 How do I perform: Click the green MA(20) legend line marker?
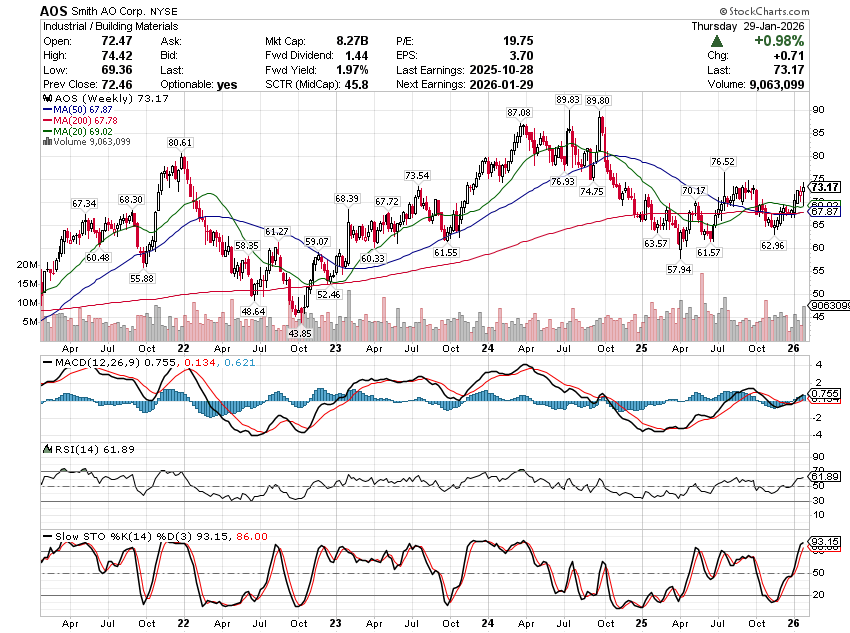point(45,131)
